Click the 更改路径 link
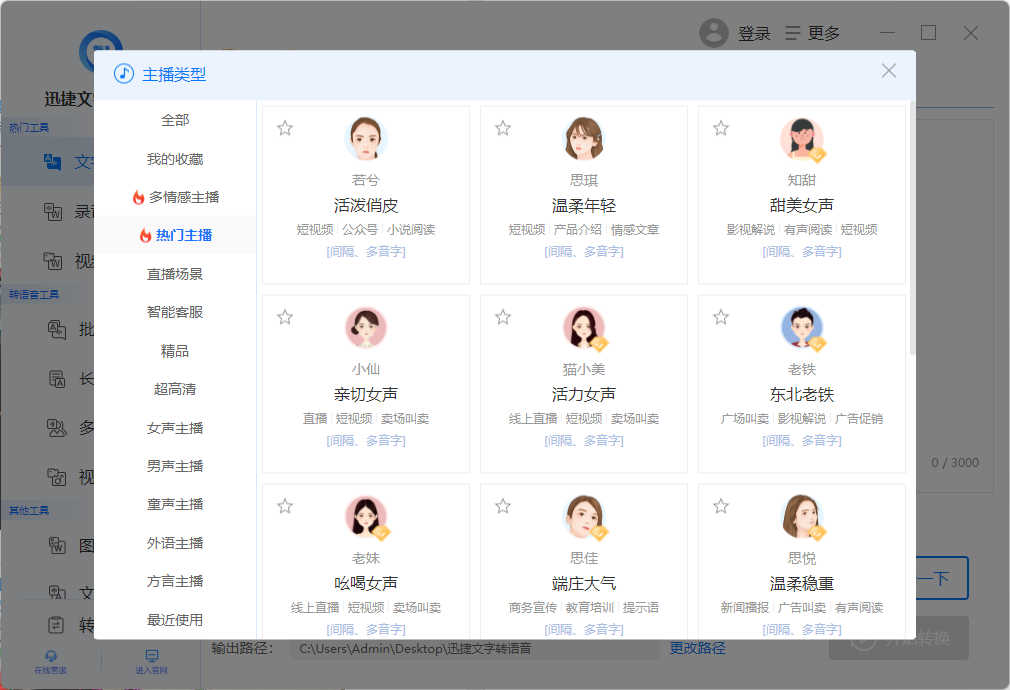 coord(697,648)
